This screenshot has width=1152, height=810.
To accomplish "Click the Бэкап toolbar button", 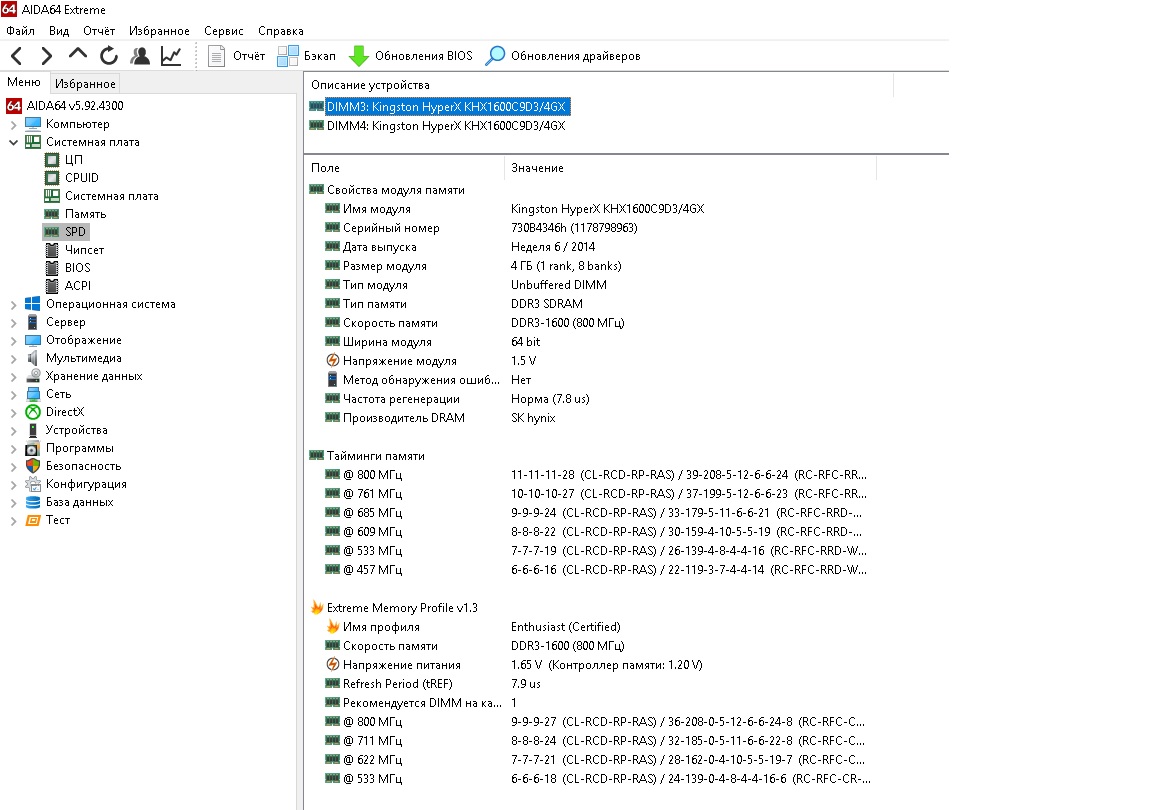I will pyautogui.click(x=306, y=56).
